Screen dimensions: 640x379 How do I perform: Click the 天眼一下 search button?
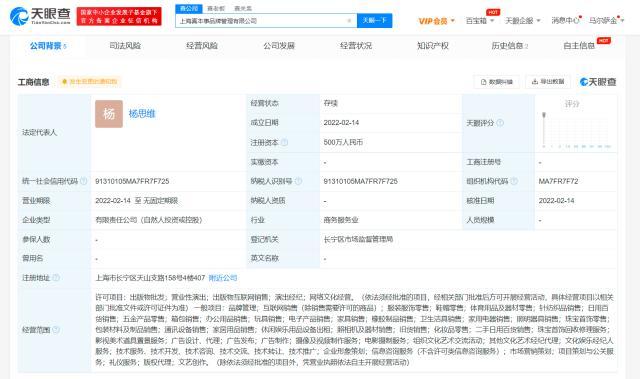374,20
